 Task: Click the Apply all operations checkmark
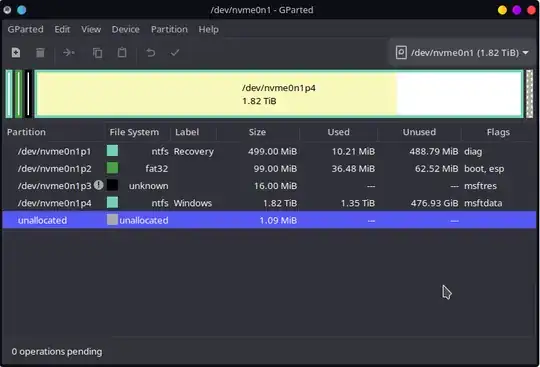tap(175, 53)
